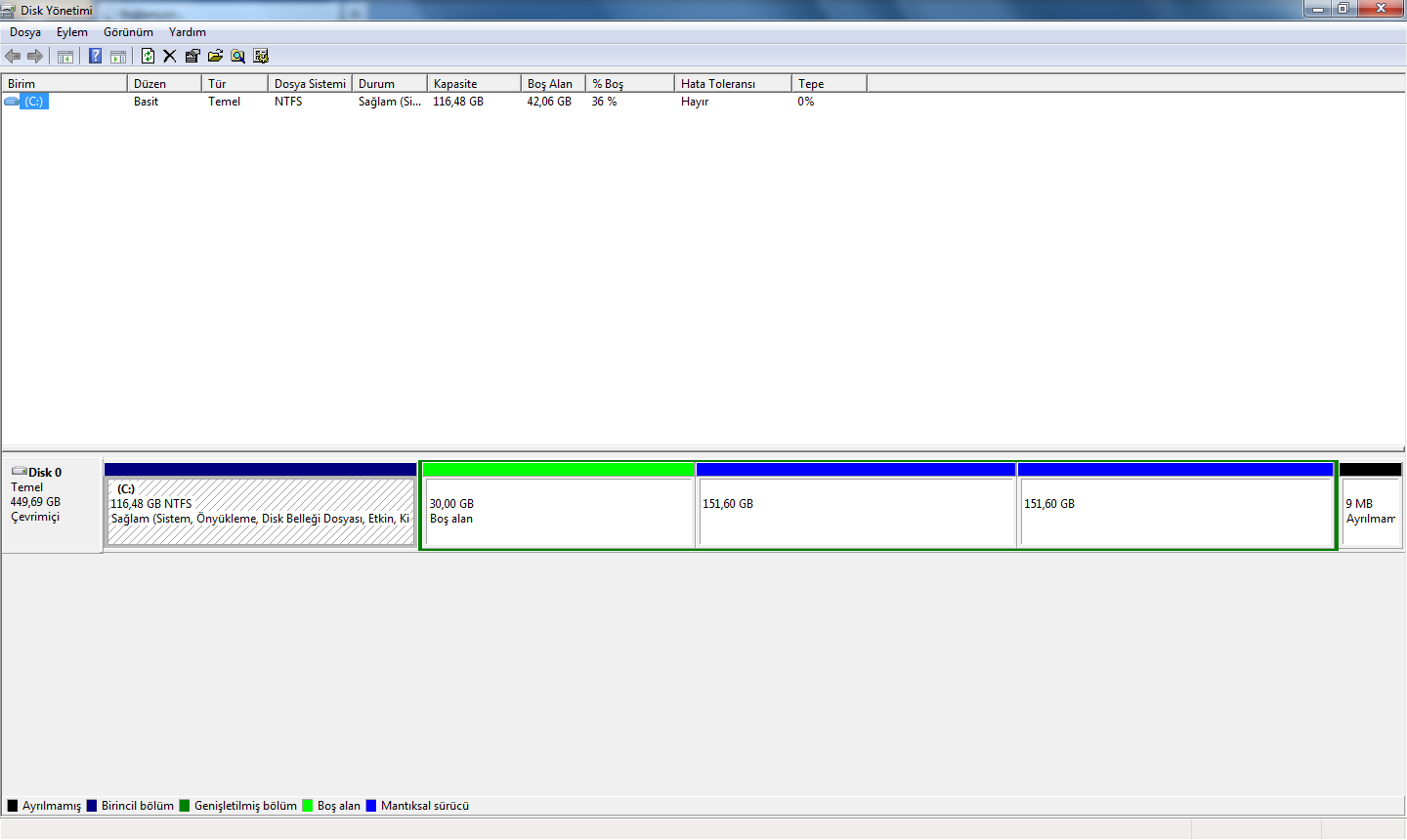The width and height of the screenshot is (1407, 840).
Task: Click the Temel cell in volume row
Action: 225,102
